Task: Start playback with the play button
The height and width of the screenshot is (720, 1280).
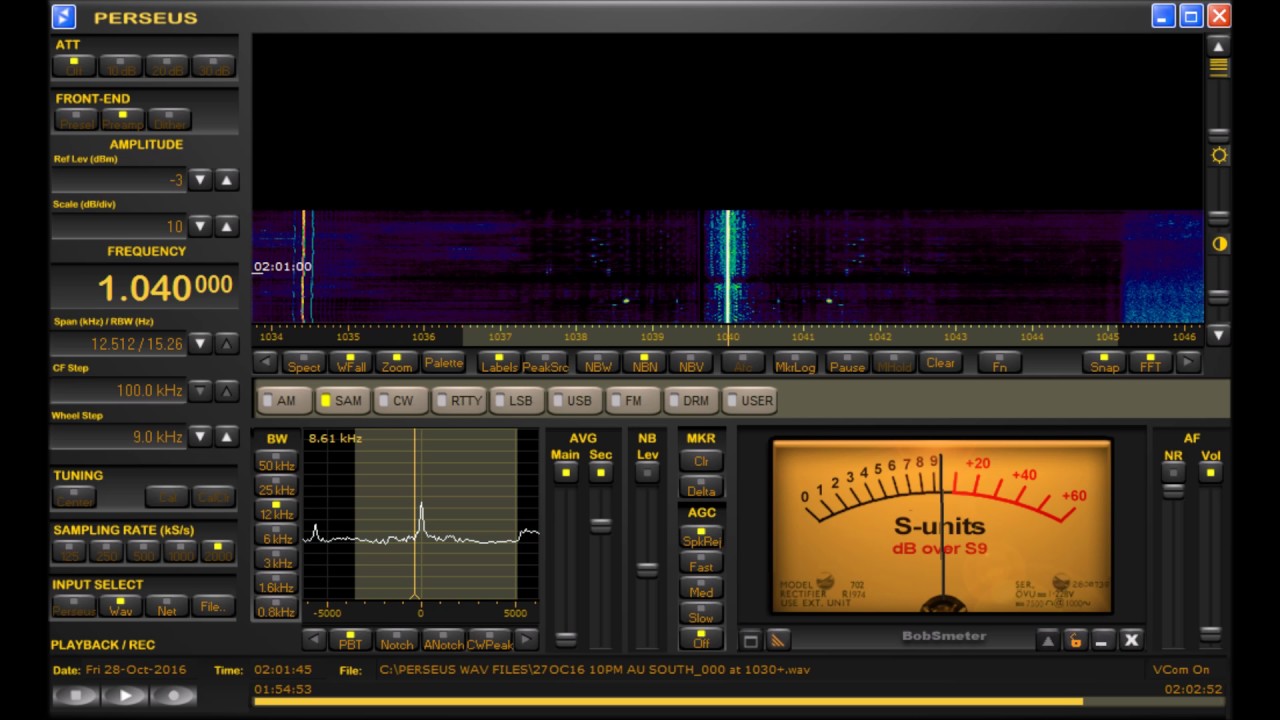Action: 125,695
